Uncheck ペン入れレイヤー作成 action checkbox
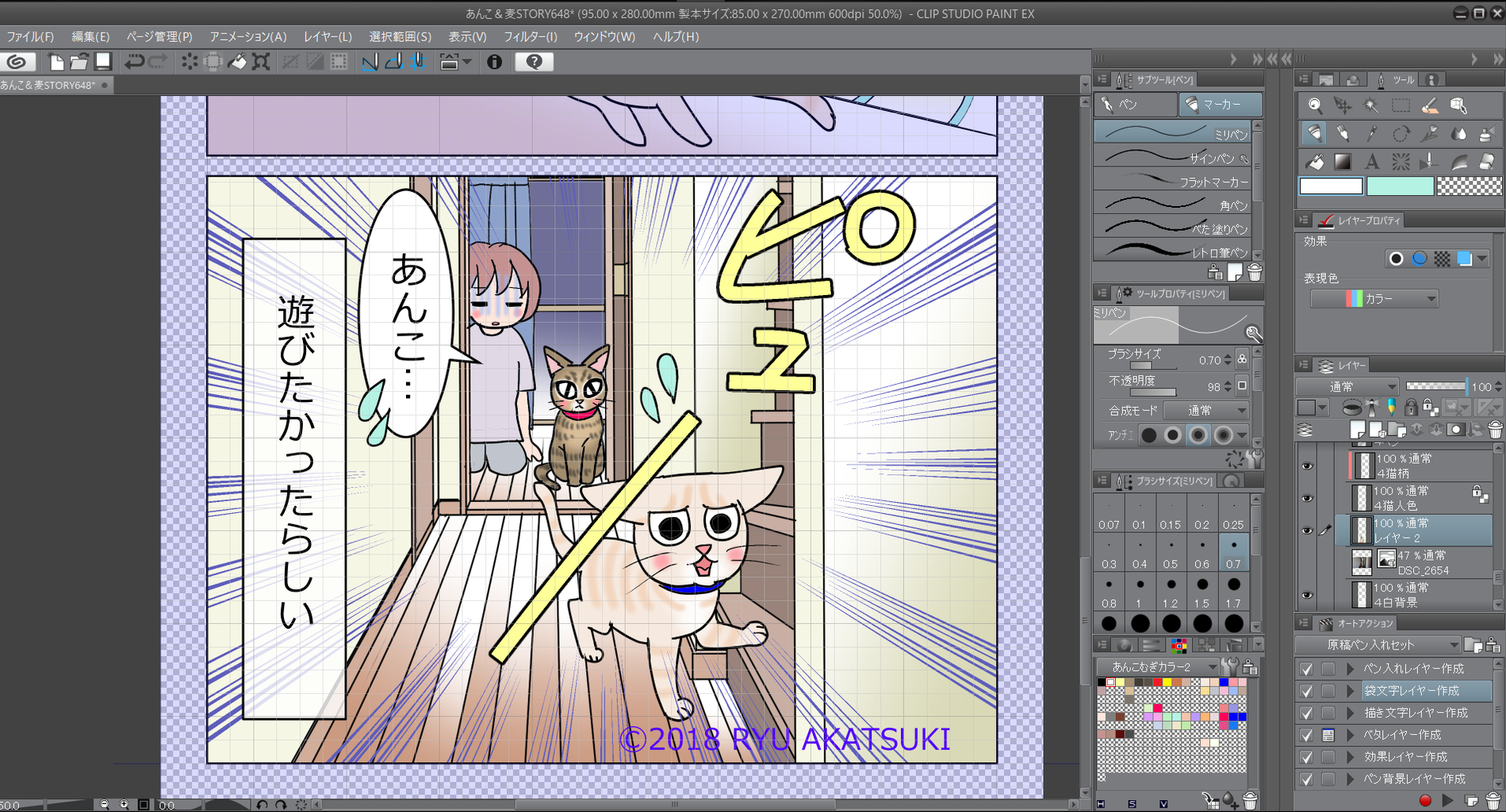 click(1306, 668)
